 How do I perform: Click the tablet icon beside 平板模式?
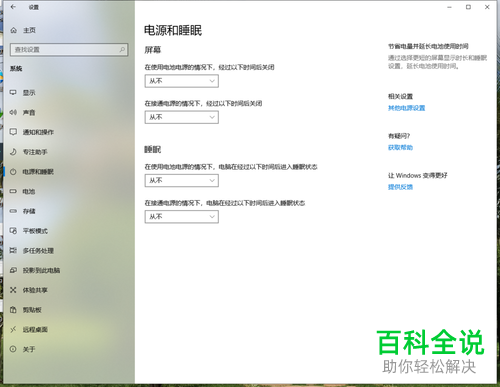[x=13, y=231]
